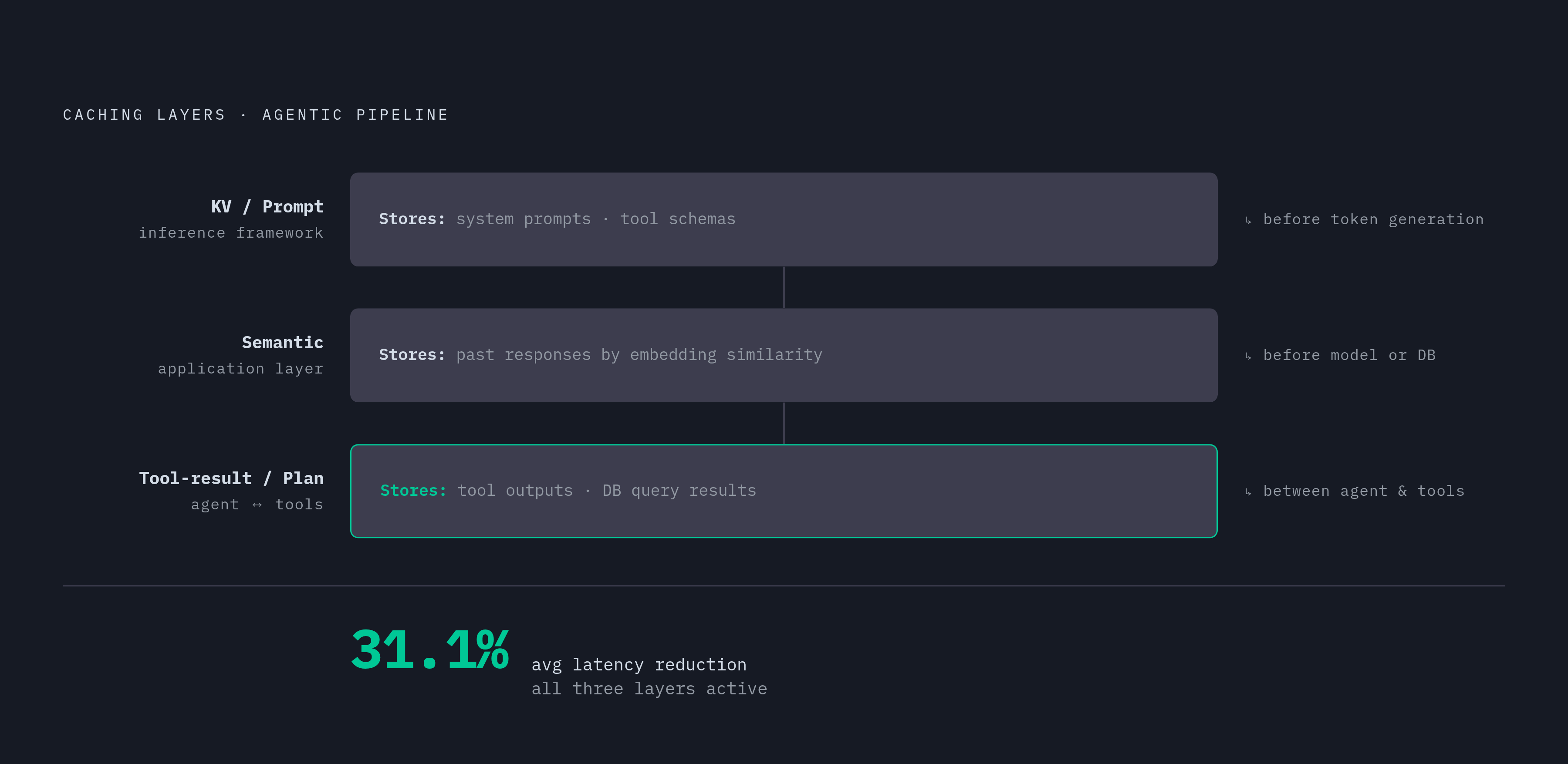Open the highlighted 'tool outputs · DB query results' box
The image size is (1568, 764).
click(784, 491)
